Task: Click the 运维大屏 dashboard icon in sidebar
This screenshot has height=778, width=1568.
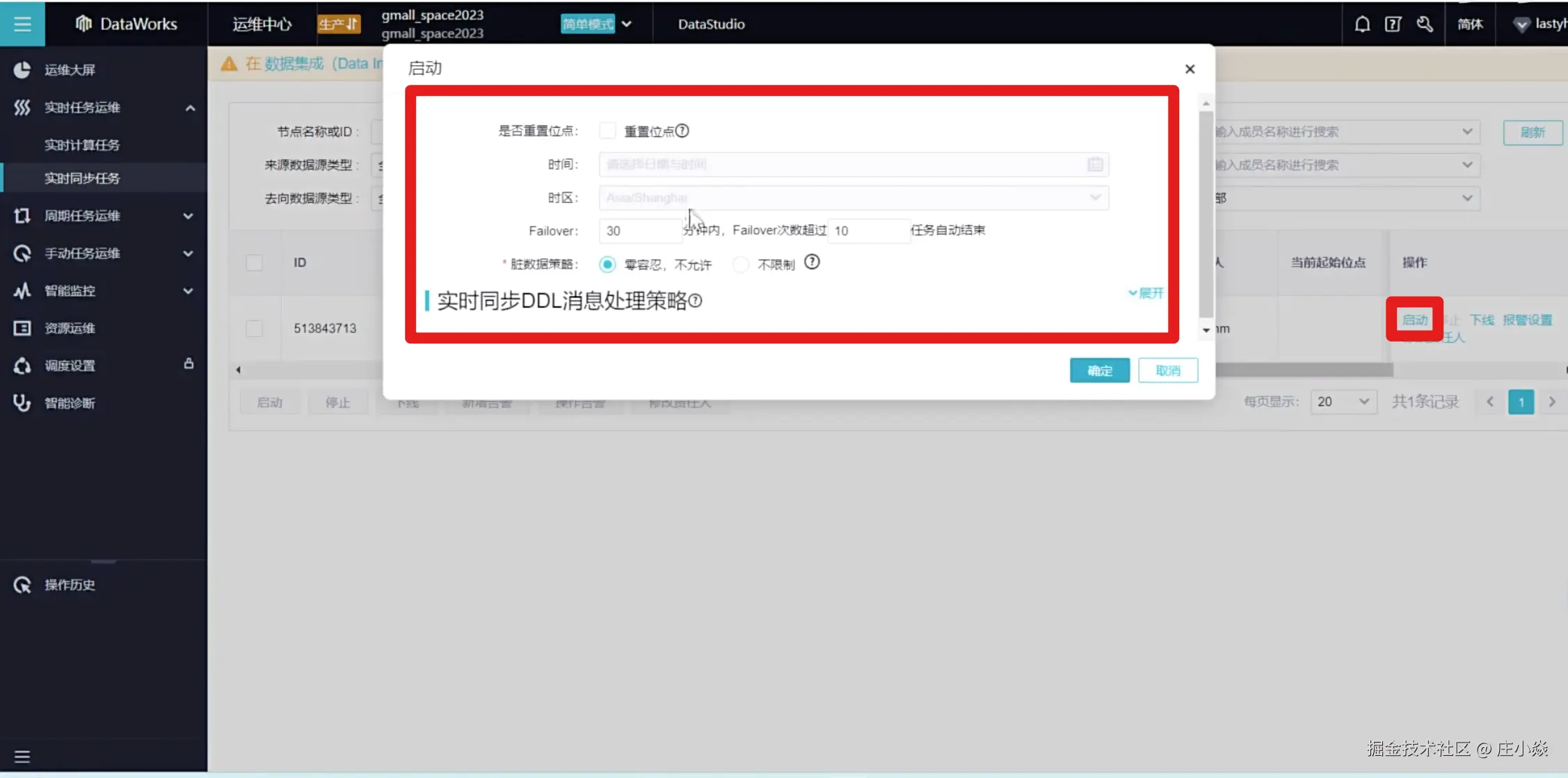Action: pos(22,70)
